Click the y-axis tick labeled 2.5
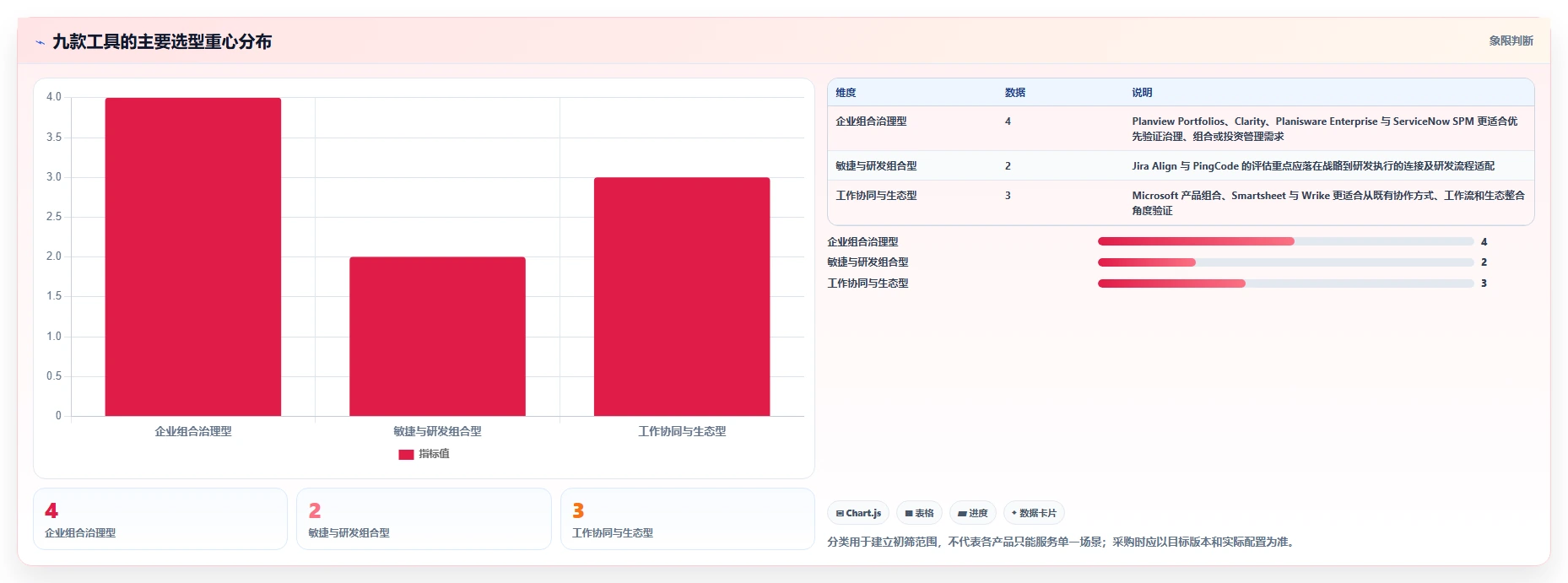The width and height of the screenshot is (1568, 583). [54, 217]
